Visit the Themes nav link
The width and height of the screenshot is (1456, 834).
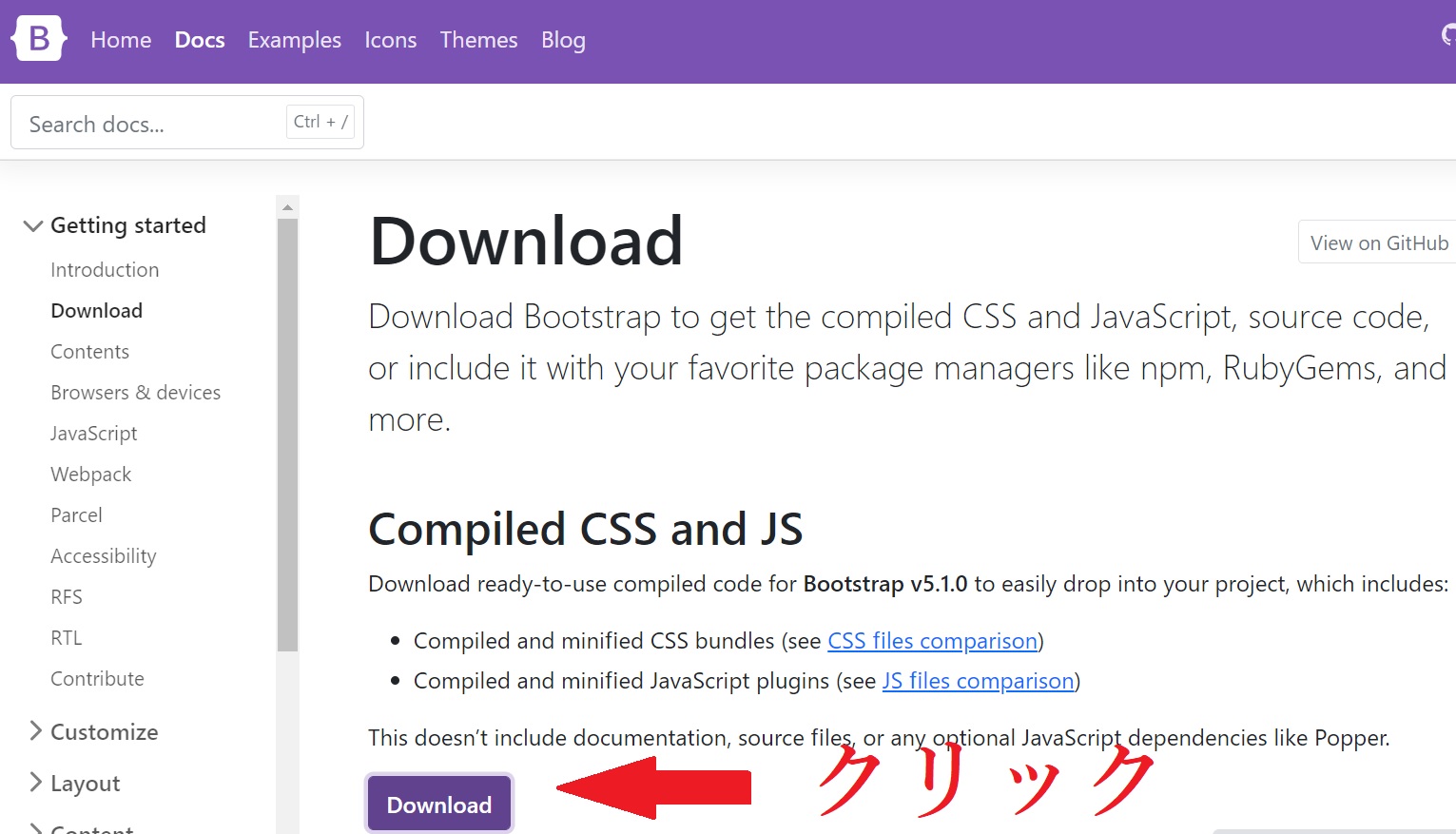478,40
